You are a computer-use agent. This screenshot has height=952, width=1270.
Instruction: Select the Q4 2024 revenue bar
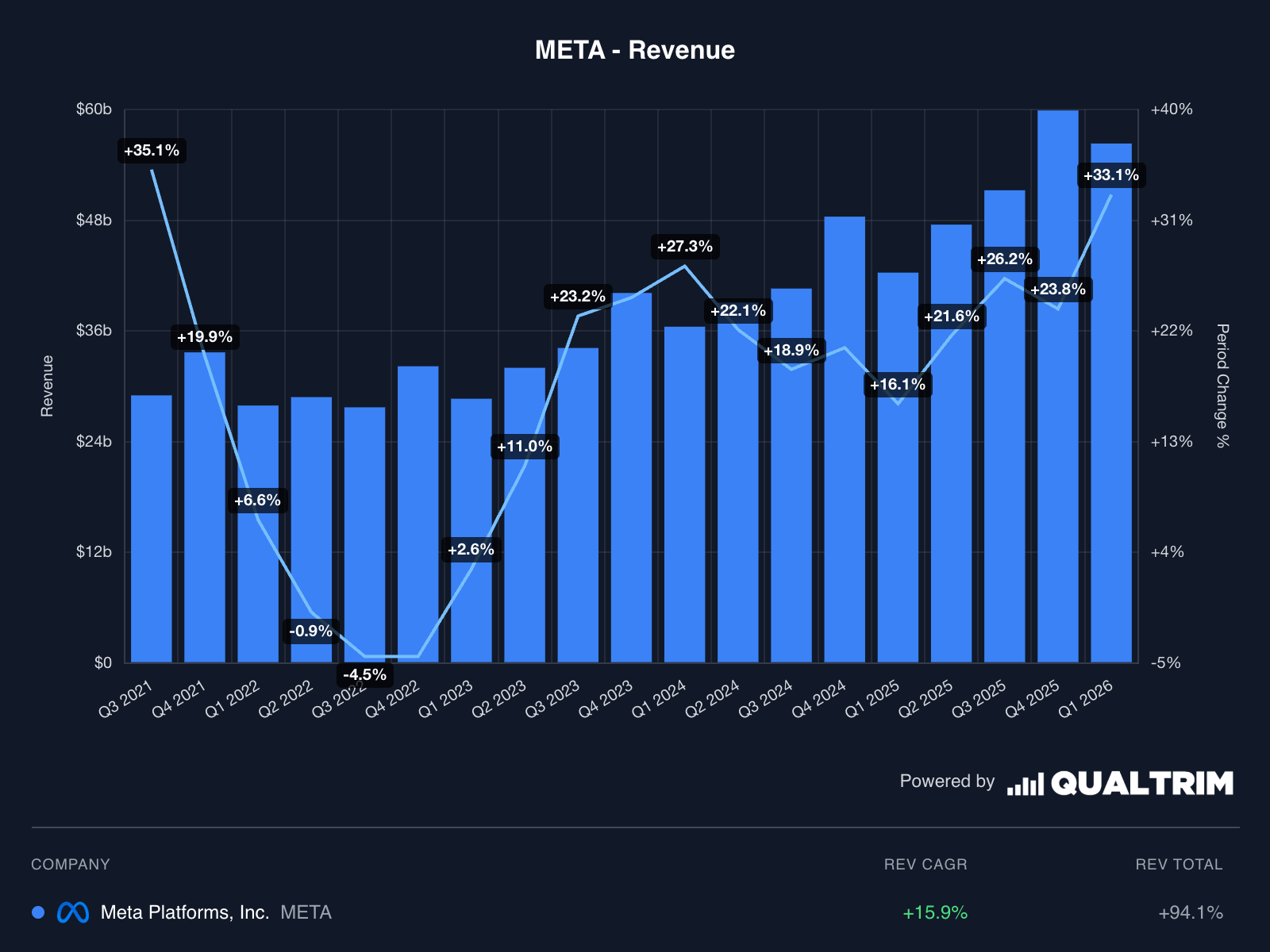coord(845,440)
